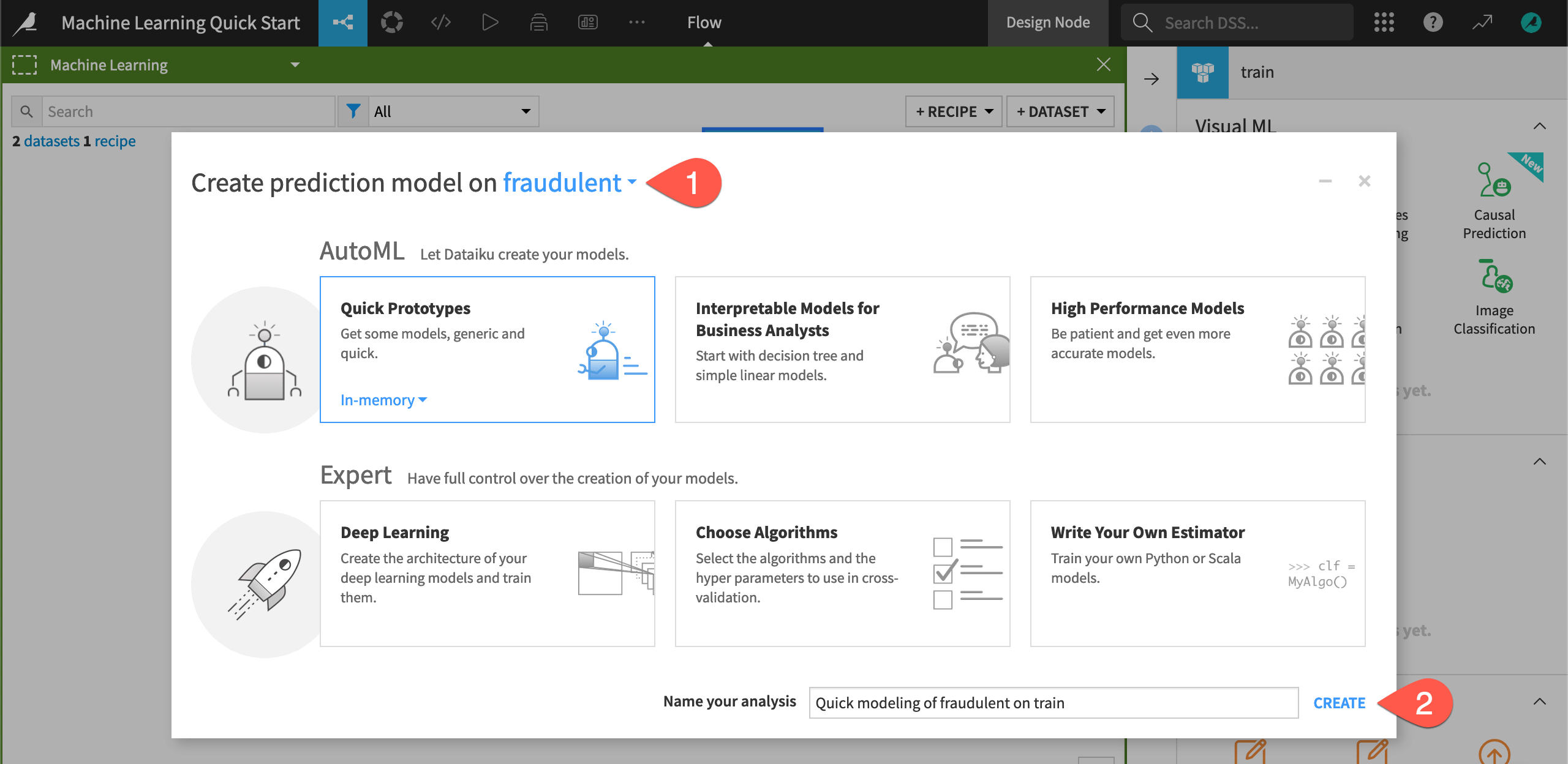Click the CREATE button
The height and width of the screenshot is (764, 1568).
[x=1340, y=703]
